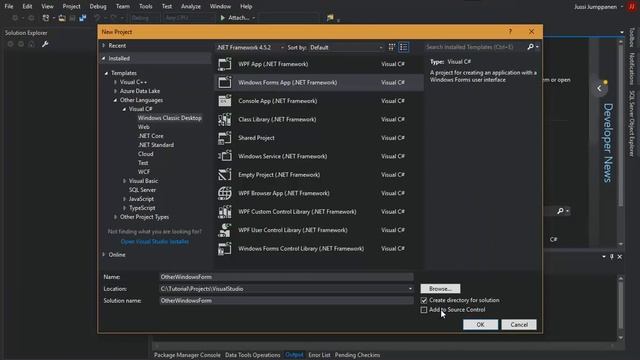
Task: Open the Sort by Default dropdown
Action: coord(346,47)
